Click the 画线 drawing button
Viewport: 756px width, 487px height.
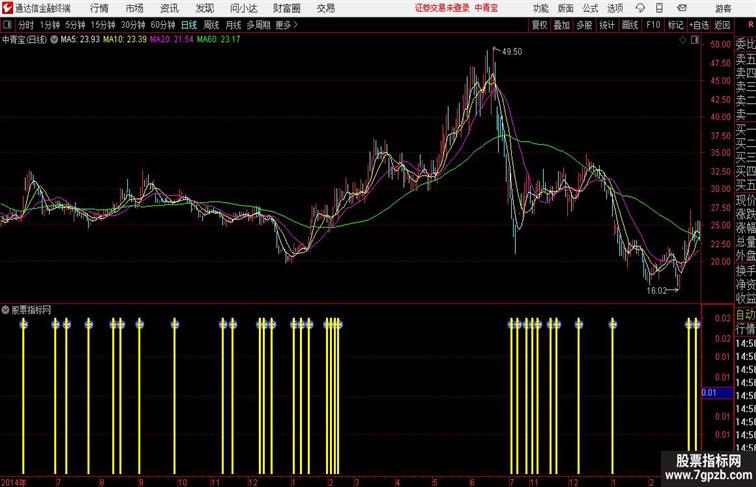(x=630, y=25)
